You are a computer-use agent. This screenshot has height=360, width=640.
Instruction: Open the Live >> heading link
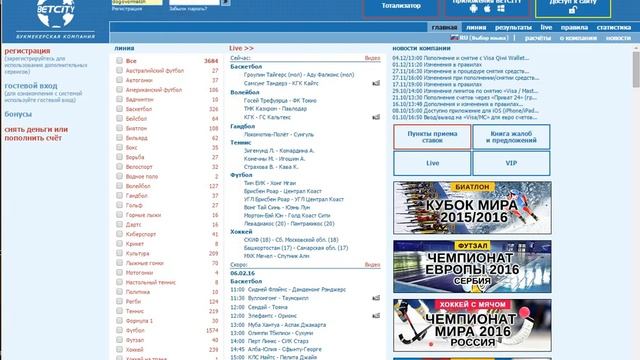coord(241,48)
